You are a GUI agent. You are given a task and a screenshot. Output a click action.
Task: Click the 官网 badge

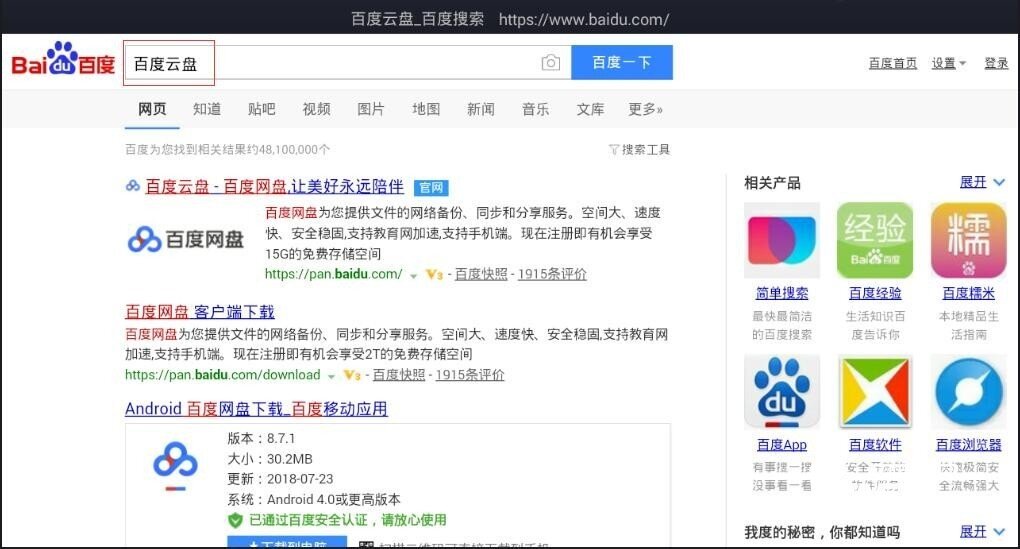click(x=431, y=188)
